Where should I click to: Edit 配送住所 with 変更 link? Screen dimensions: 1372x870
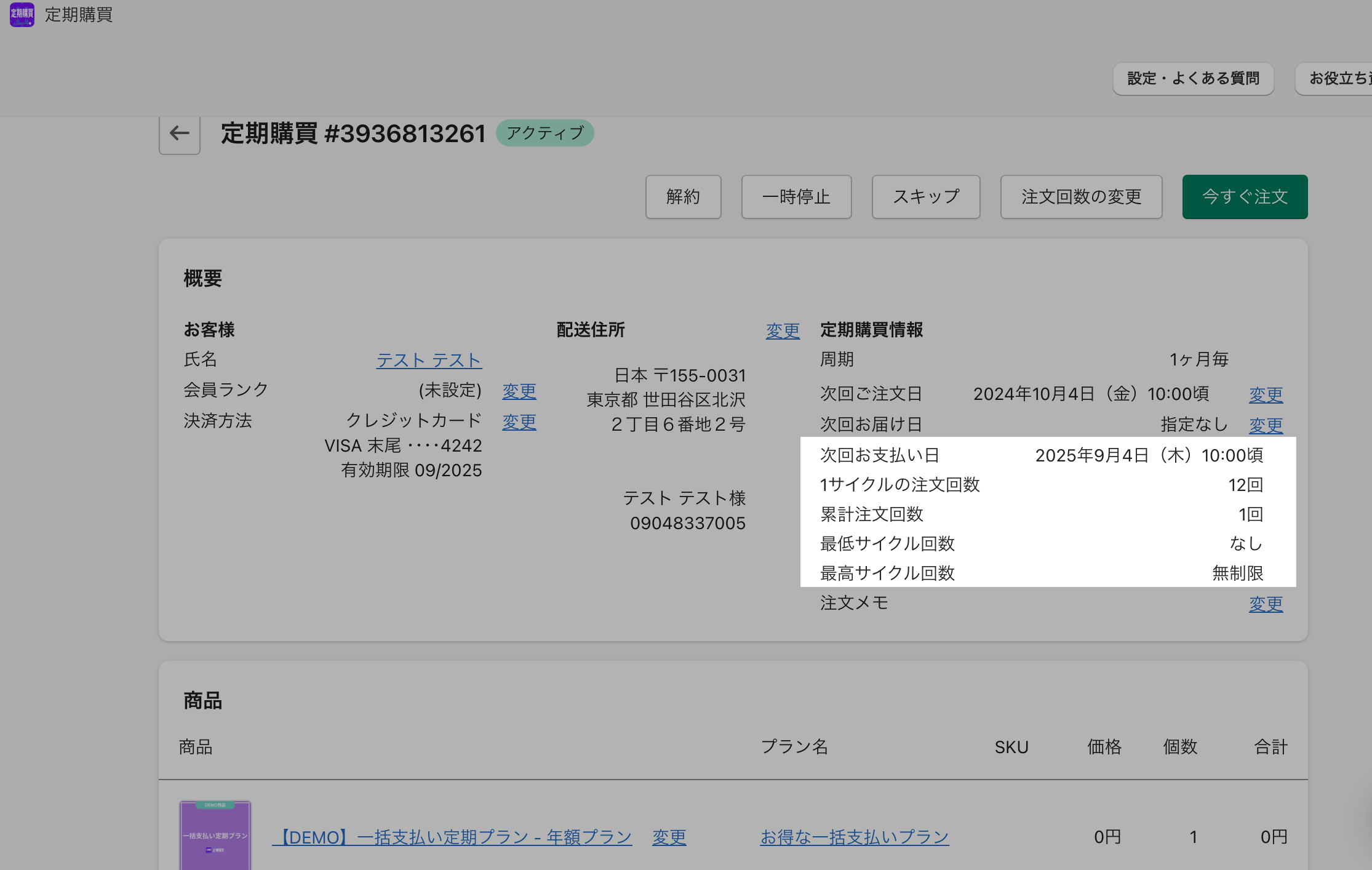pos(783,331)
